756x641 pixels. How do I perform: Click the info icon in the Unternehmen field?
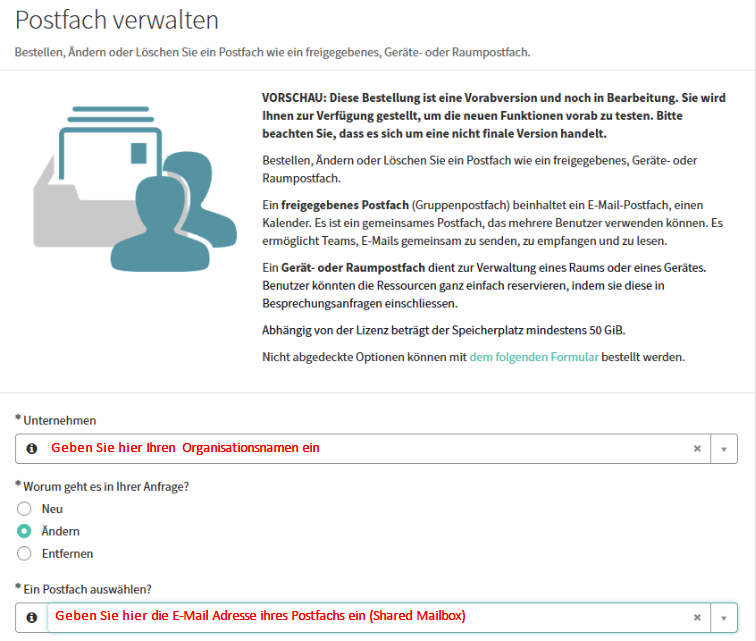31,449
